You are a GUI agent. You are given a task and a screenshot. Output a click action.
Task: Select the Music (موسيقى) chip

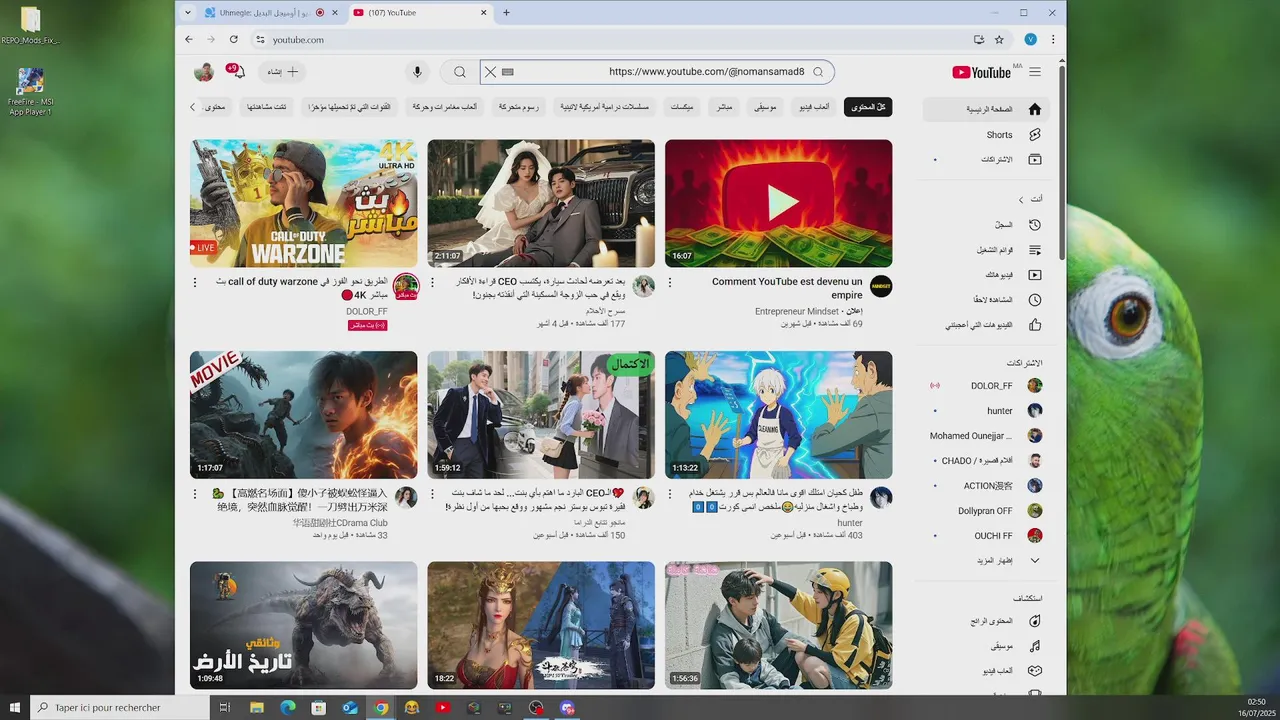click(766, 106)
